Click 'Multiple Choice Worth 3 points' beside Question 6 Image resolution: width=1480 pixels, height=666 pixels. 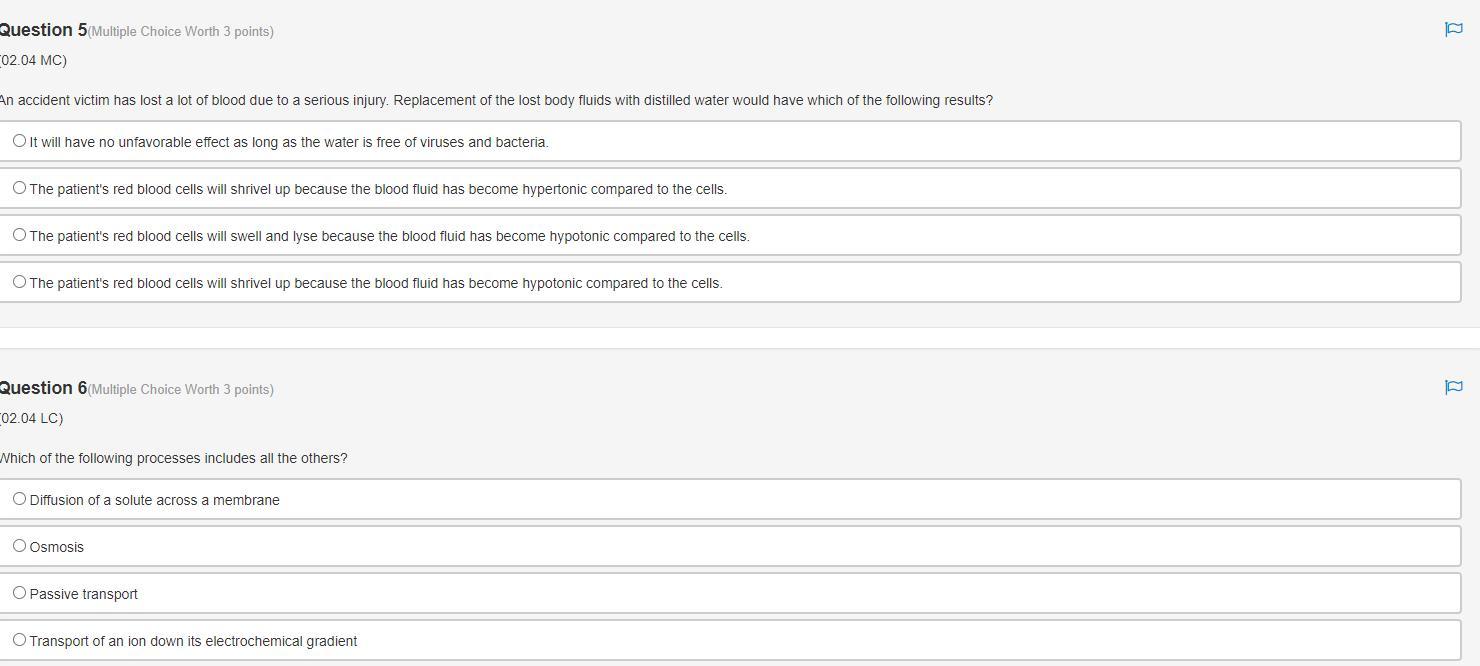click(x=181, y=390)
